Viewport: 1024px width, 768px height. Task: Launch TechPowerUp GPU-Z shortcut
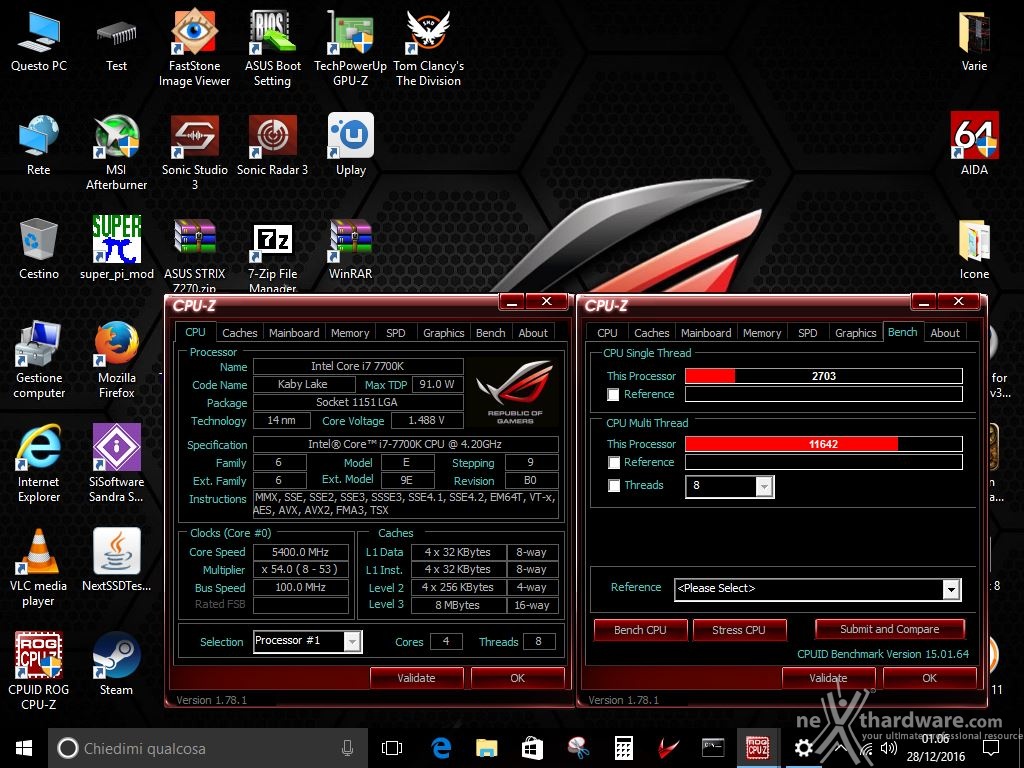[351, 47]
